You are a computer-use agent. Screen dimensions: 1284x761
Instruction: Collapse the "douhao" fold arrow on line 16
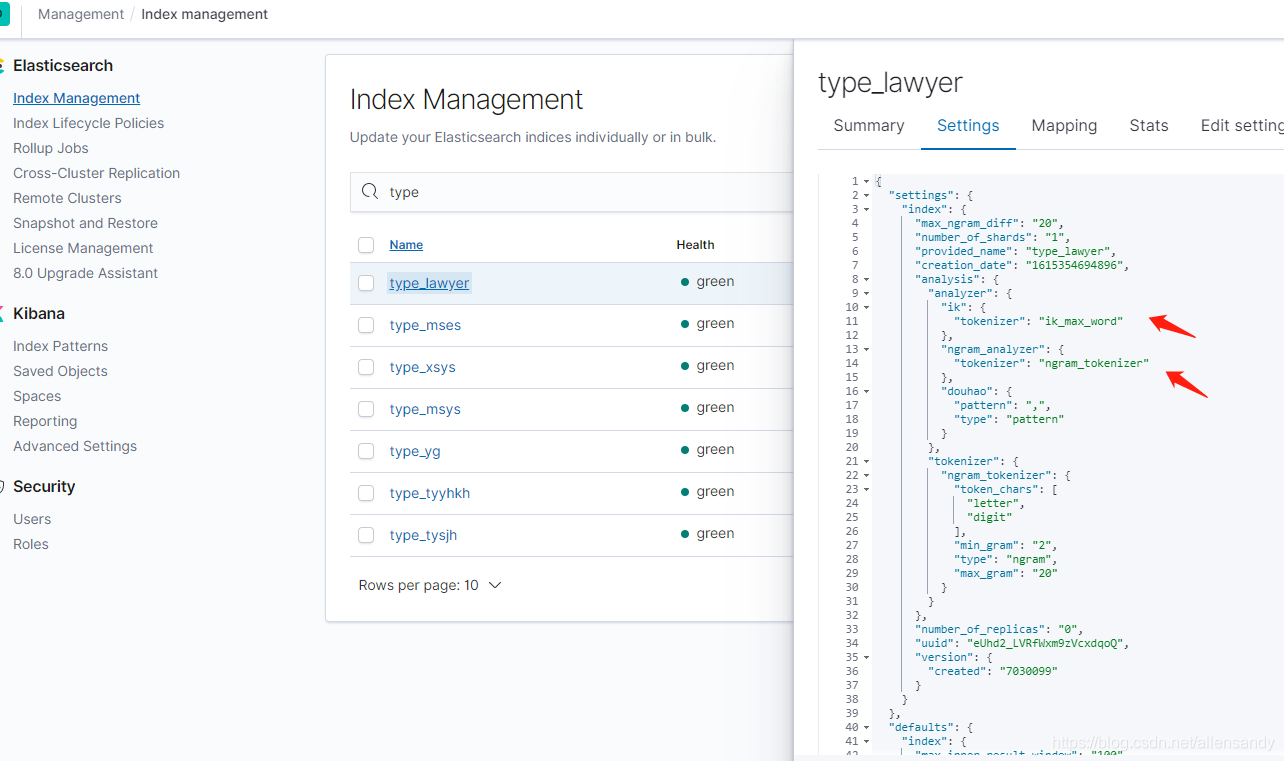coord(866,391)
